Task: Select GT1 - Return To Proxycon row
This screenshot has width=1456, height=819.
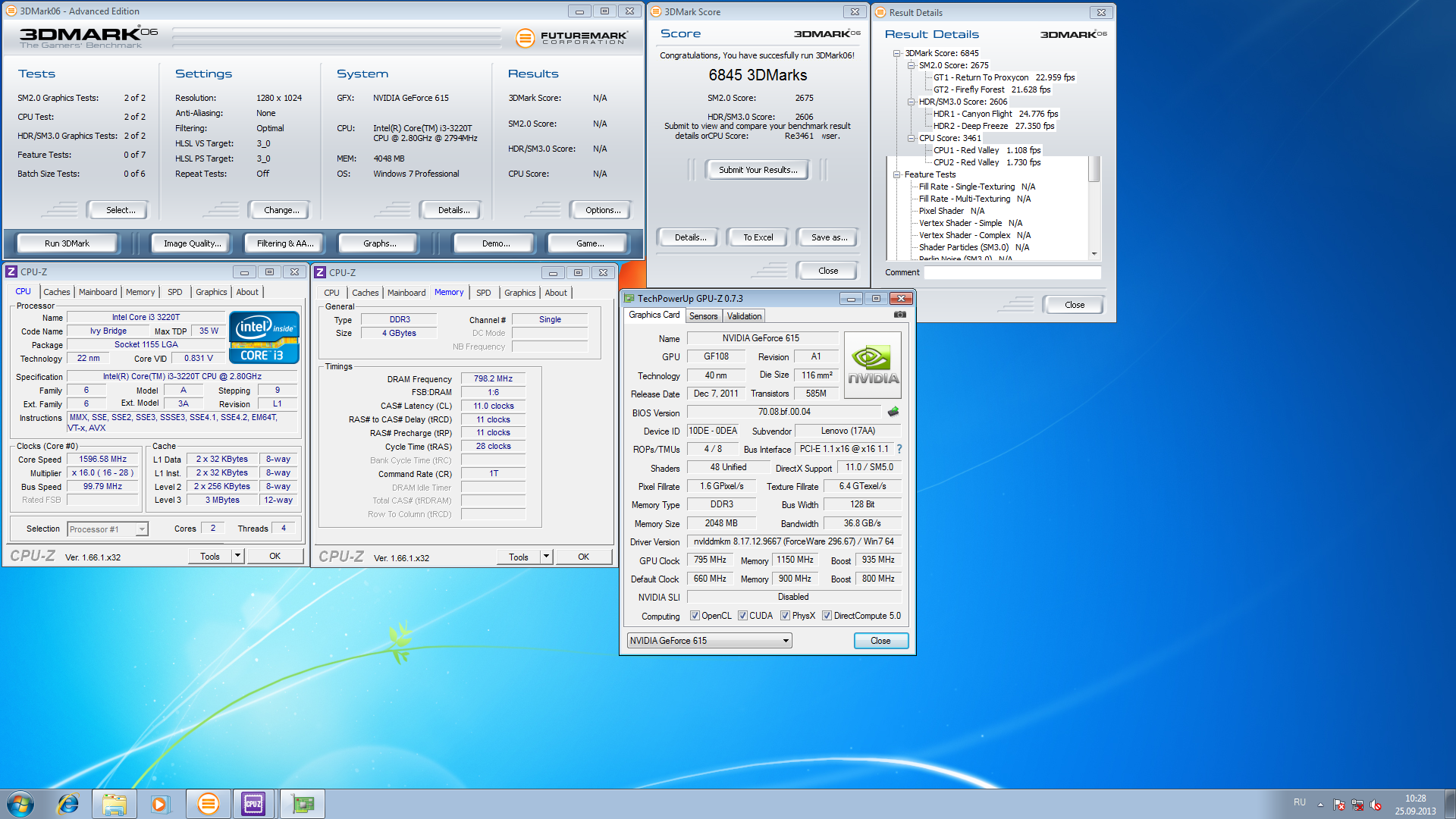Action: tap(1004, 77)
